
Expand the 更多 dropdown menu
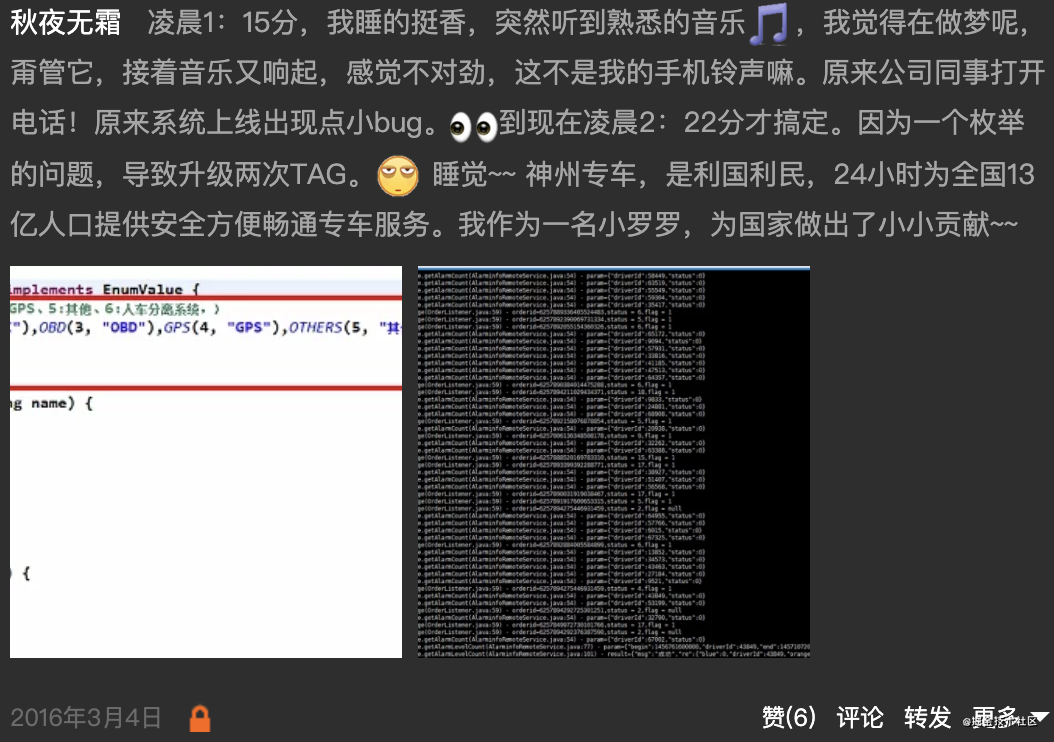click(1010, 717)
